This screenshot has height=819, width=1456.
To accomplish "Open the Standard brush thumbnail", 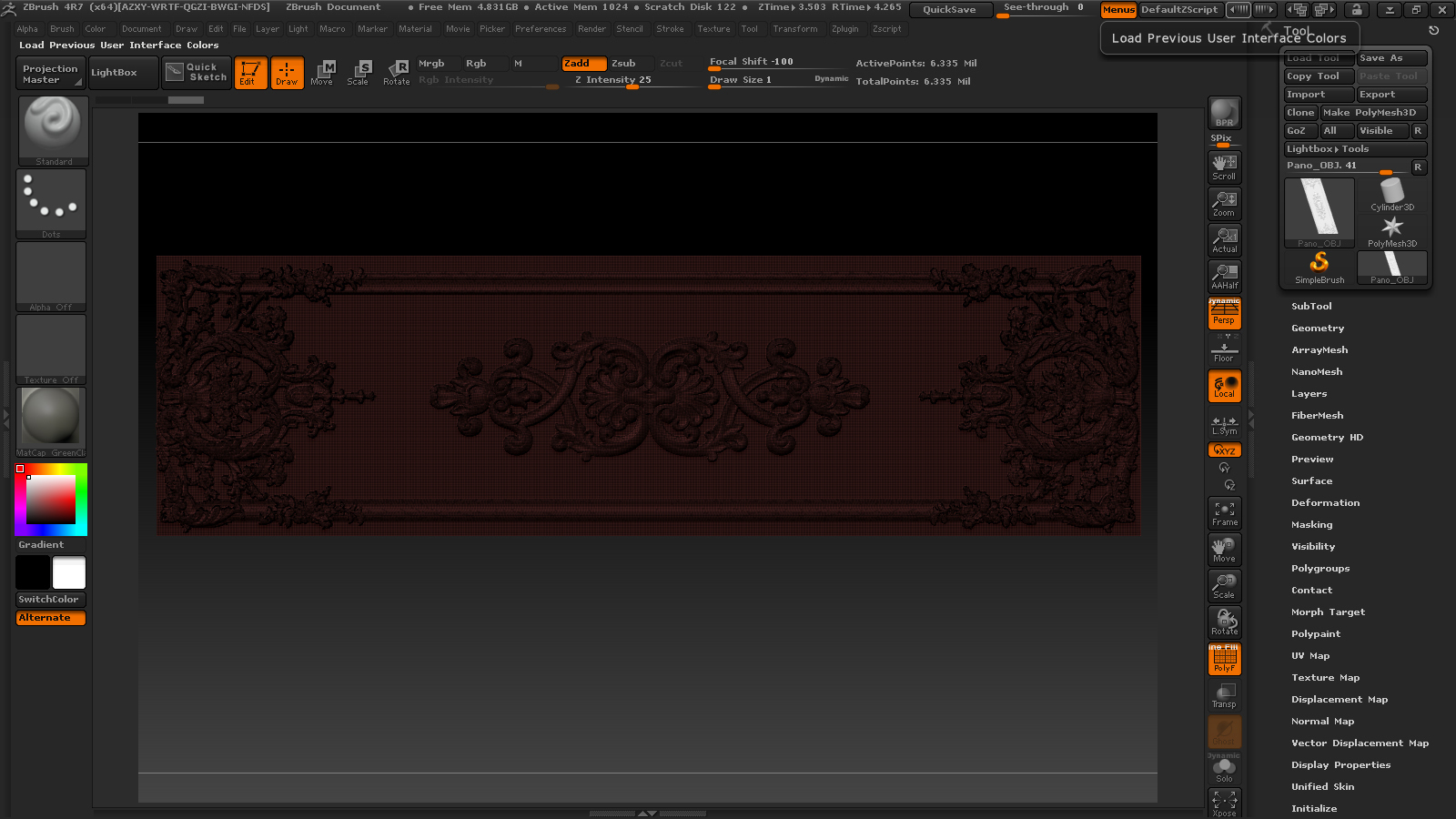I will coord(52,131).
